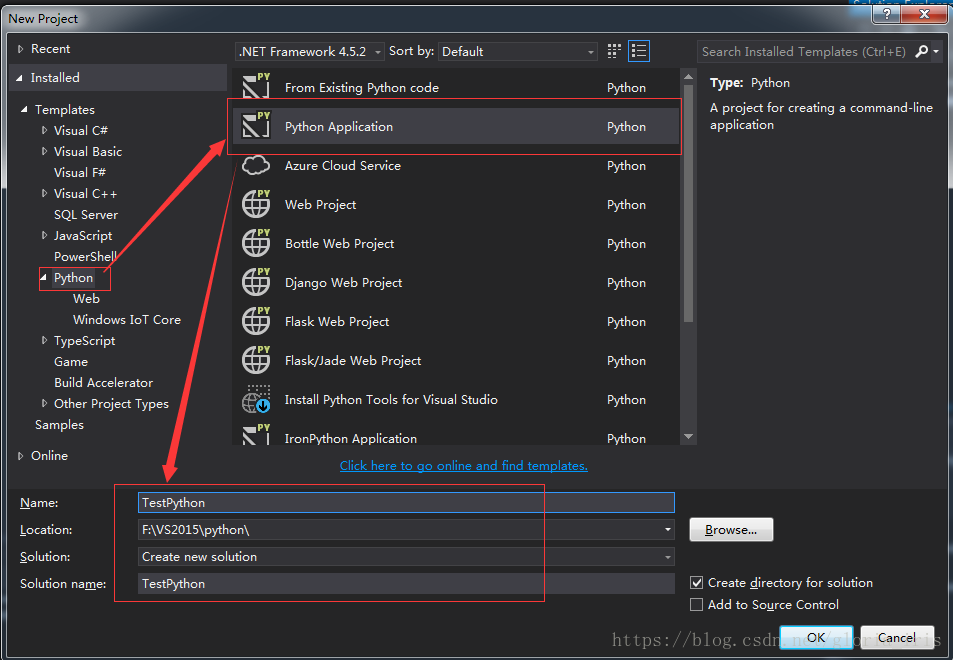Expand the Recent section
Viewport: 953px width, 660px height.
click(20, 49)
